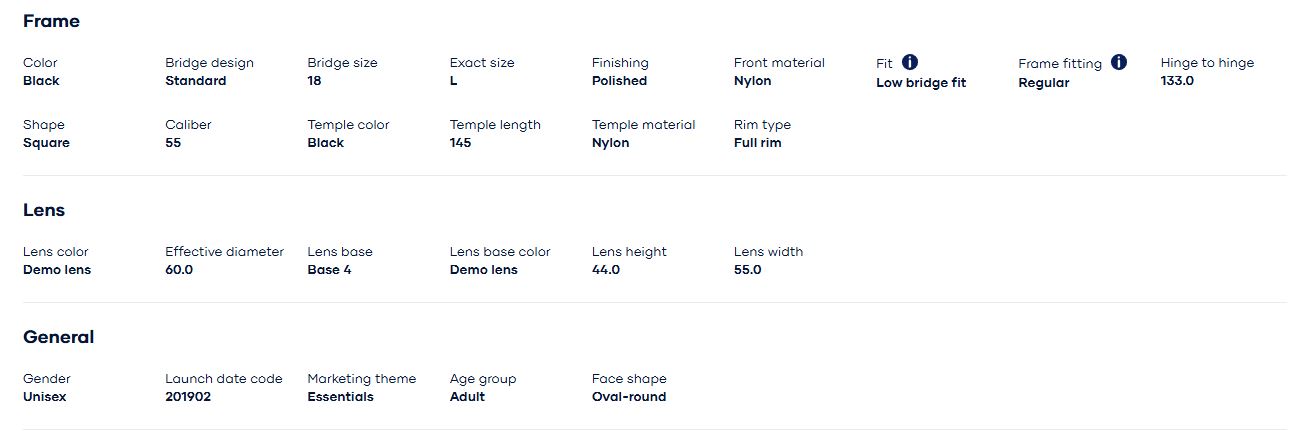Image resolution: width=1312 pixels, height=431 pixels.
Task: Select the Polished finishing value
Action: (x=619, y=81)
